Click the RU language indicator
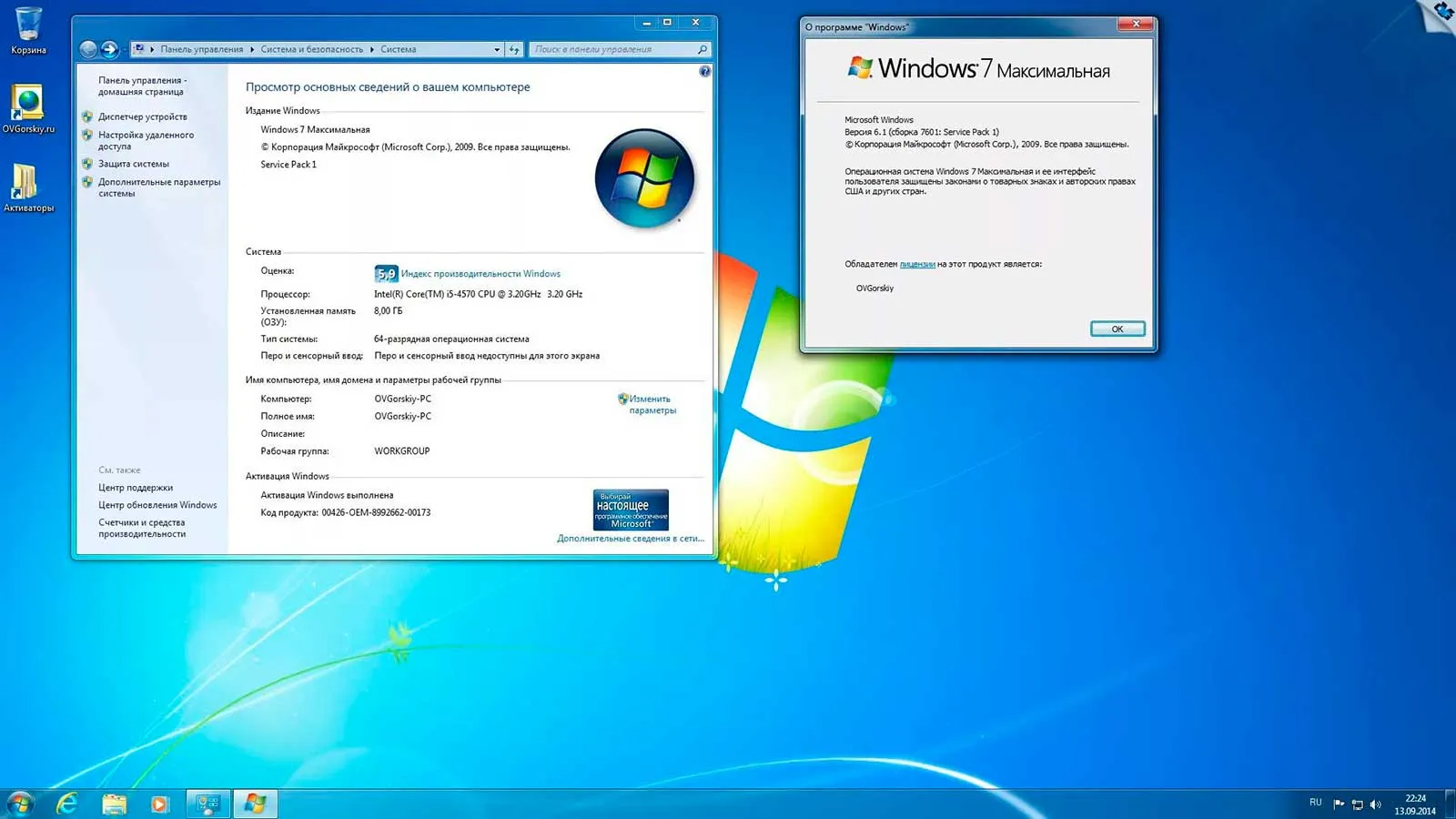 (1315, 802)
